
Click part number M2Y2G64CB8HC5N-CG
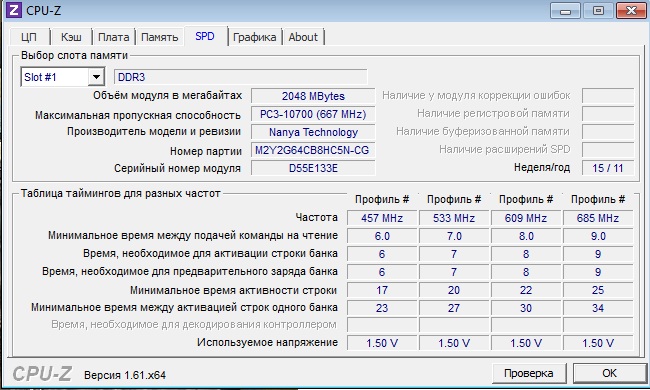313,150
